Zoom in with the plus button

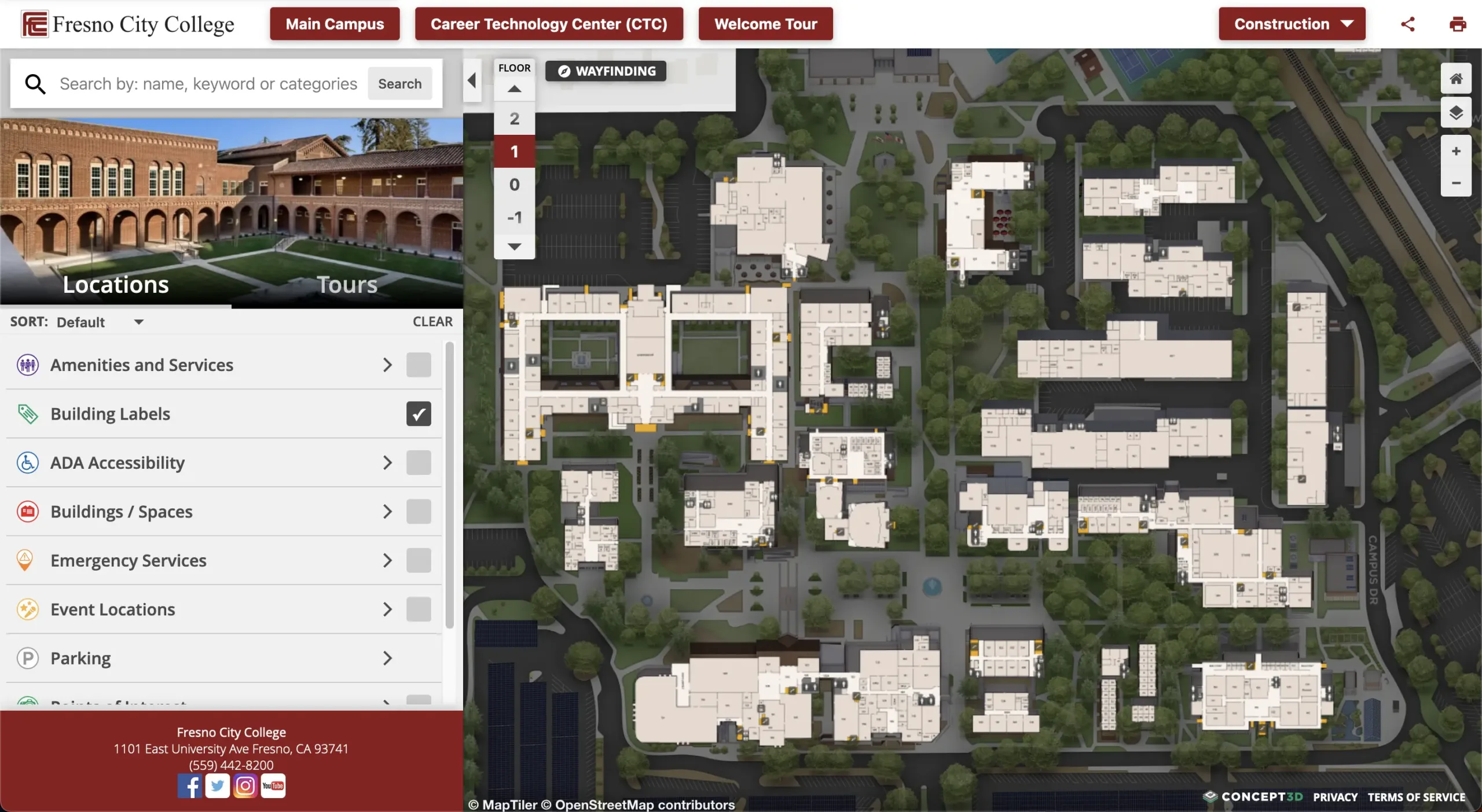point(1456,151)
